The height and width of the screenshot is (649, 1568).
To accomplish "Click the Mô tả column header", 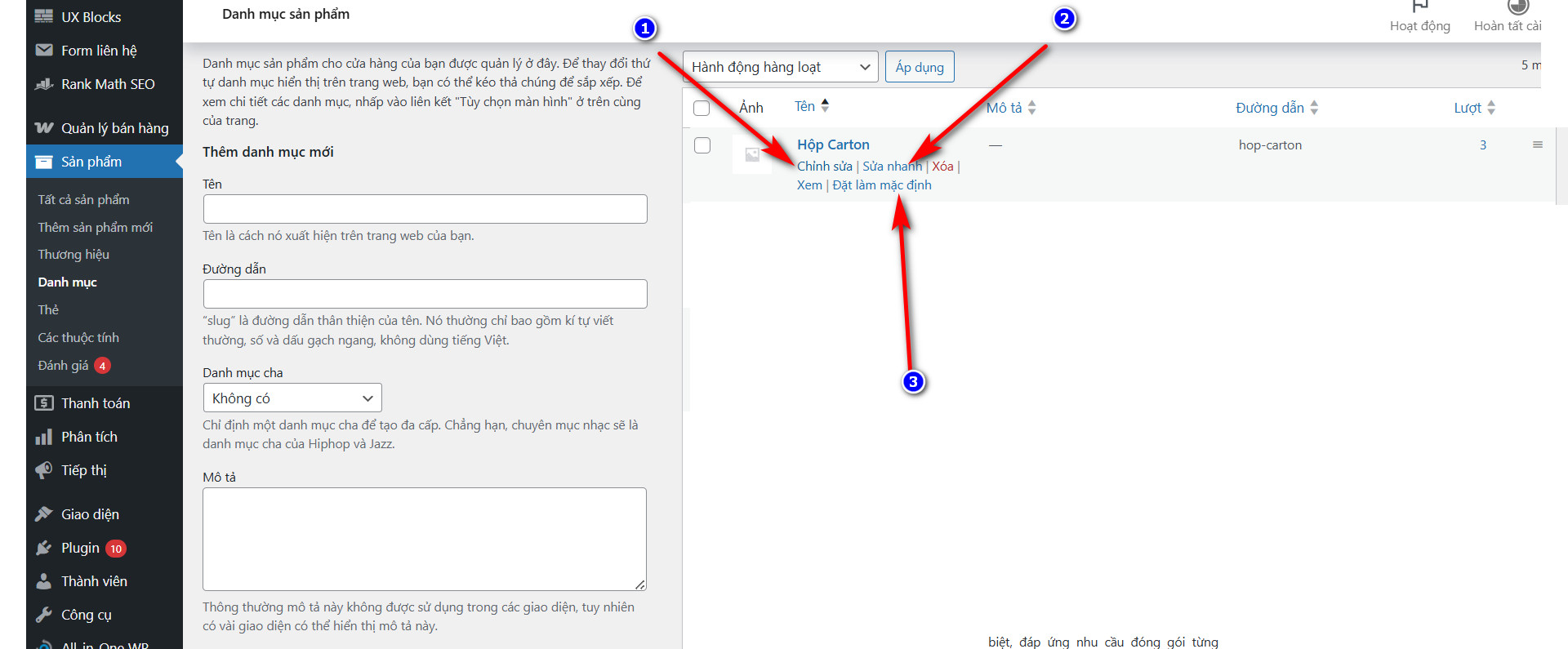I will point(1004,108).
